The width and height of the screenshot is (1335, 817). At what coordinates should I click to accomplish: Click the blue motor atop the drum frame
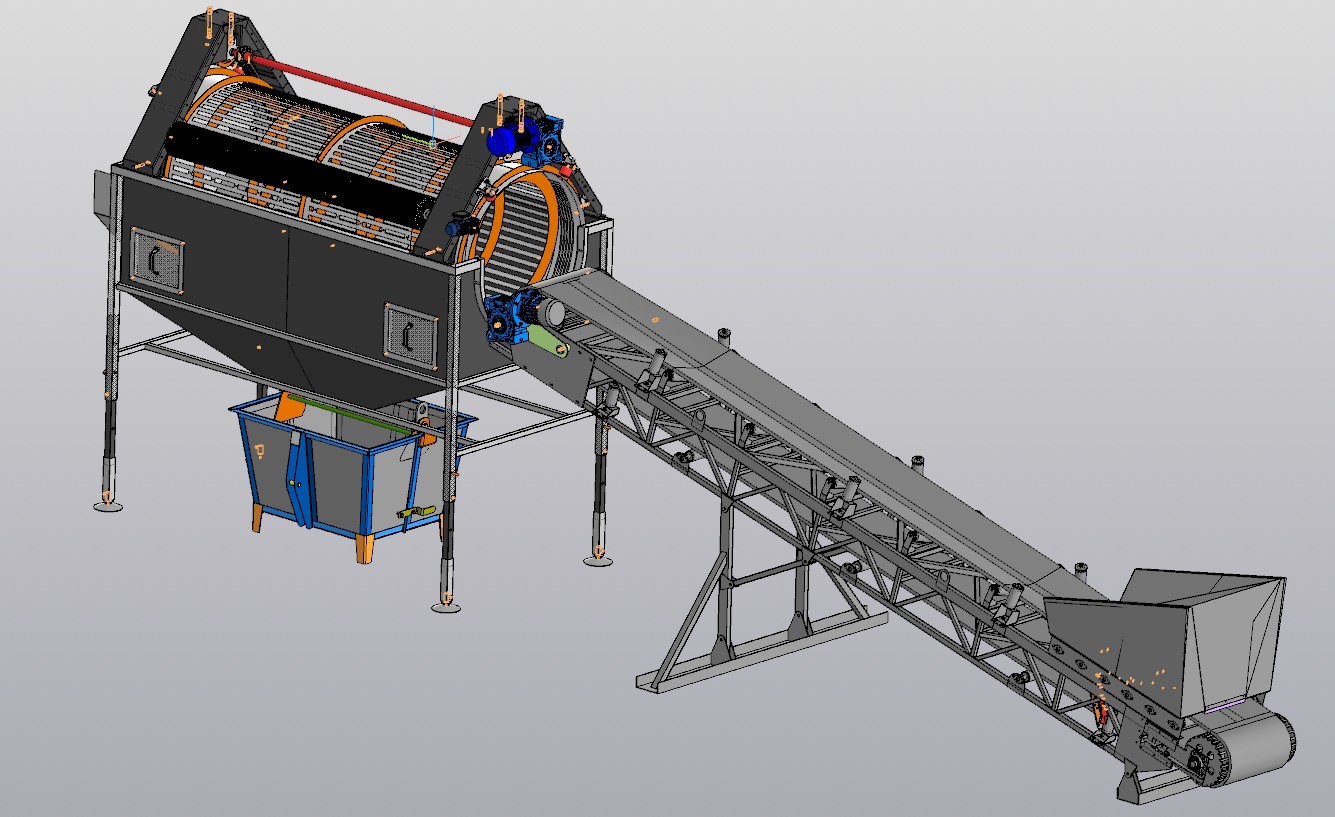tap(505, 140)
